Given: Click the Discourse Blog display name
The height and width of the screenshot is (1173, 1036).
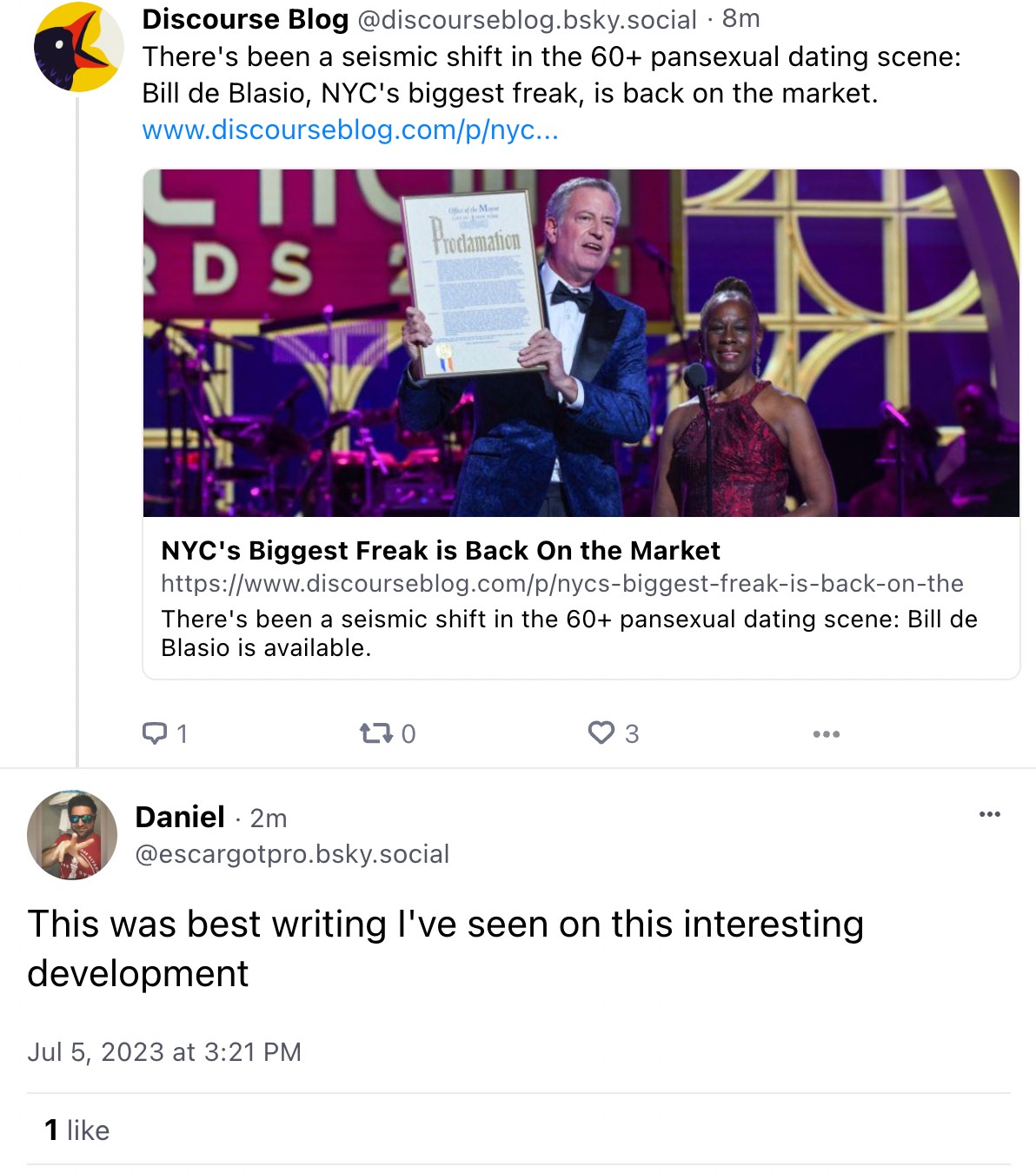Looking at the screenshot, I should [245, 19].
